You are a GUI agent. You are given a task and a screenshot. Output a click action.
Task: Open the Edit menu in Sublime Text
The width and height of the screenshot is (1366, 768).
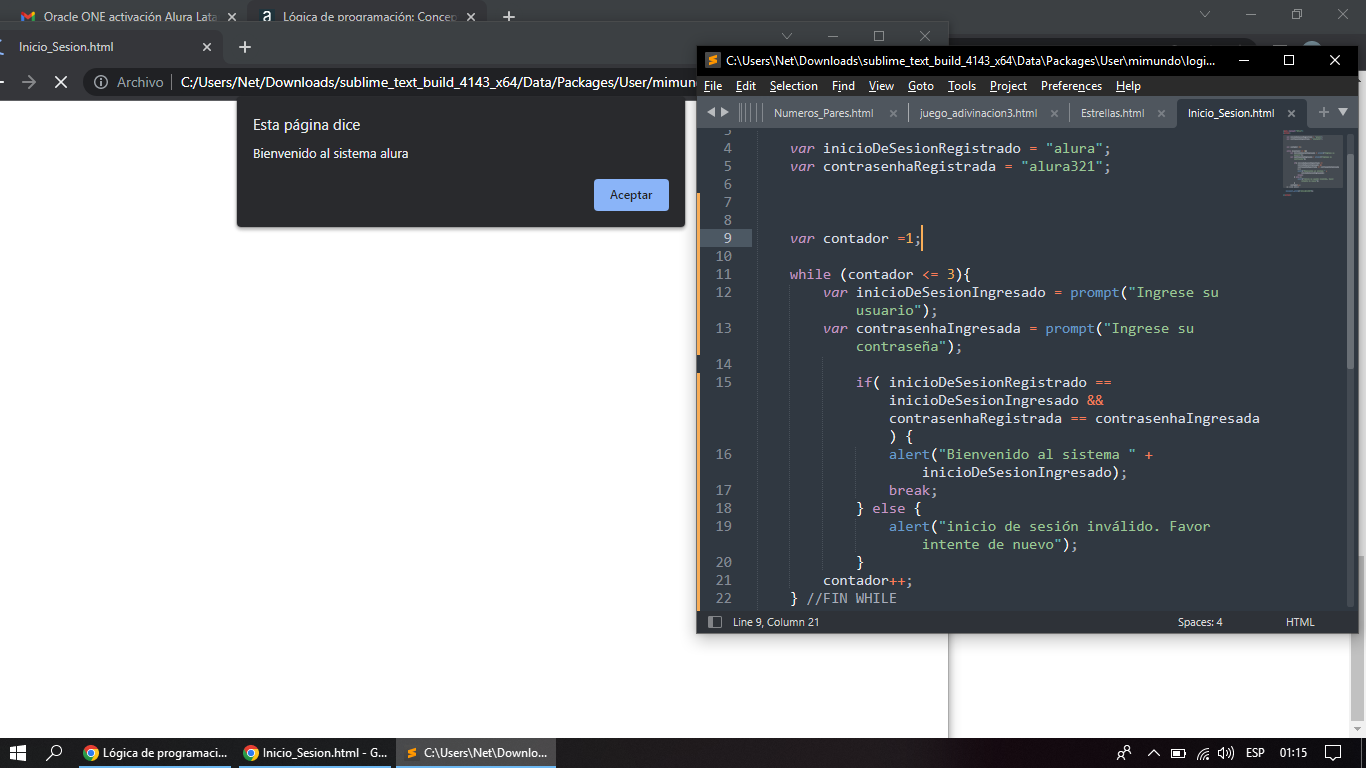click(x=746, y=86)
